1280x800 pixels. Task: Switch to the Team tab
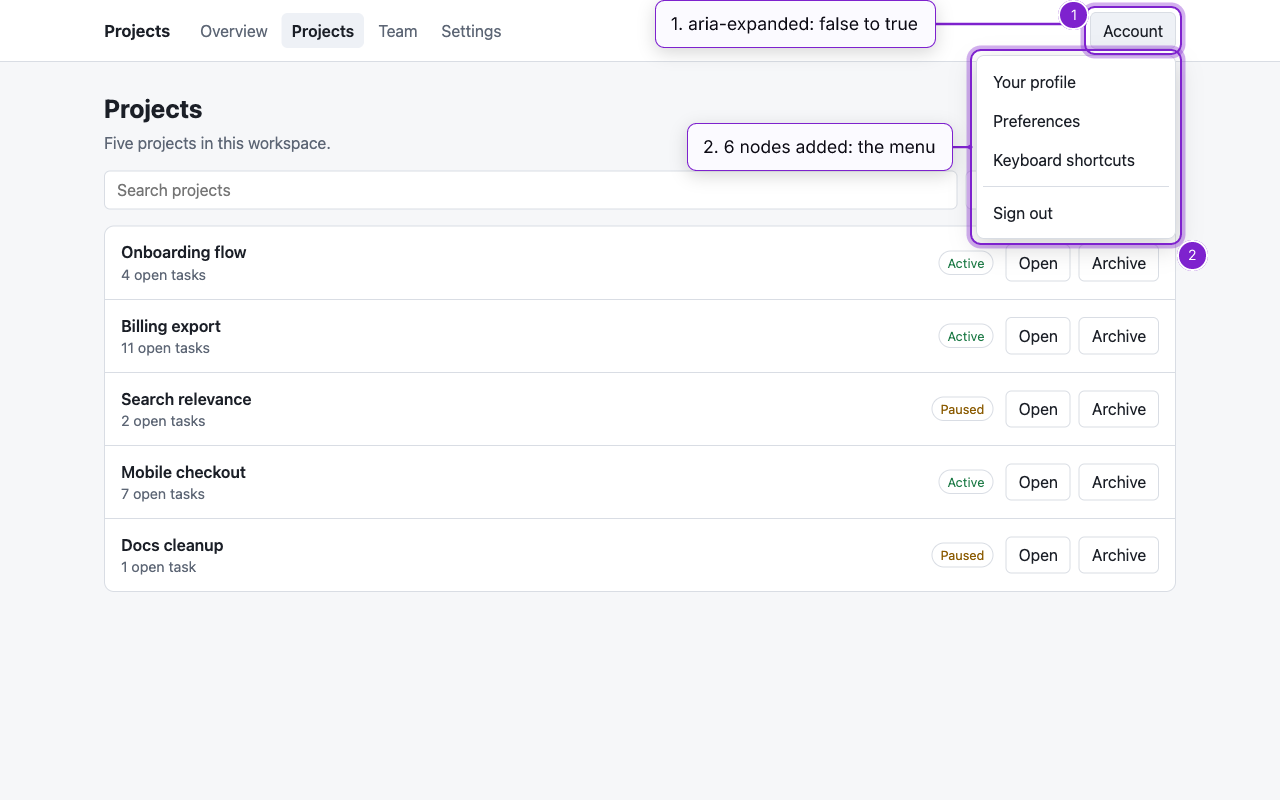coord(398,31)
